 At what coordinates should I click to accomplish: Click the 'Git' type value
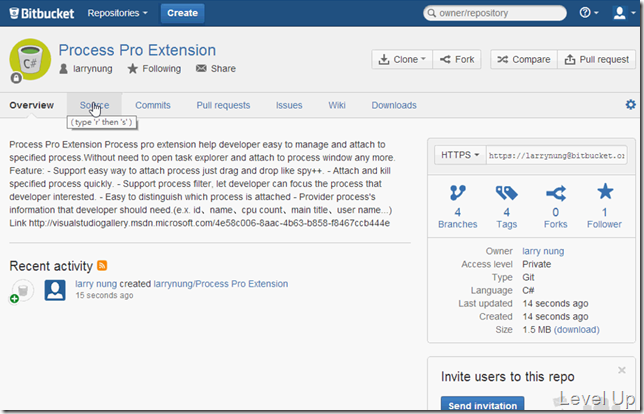click(x=528, y=278)
